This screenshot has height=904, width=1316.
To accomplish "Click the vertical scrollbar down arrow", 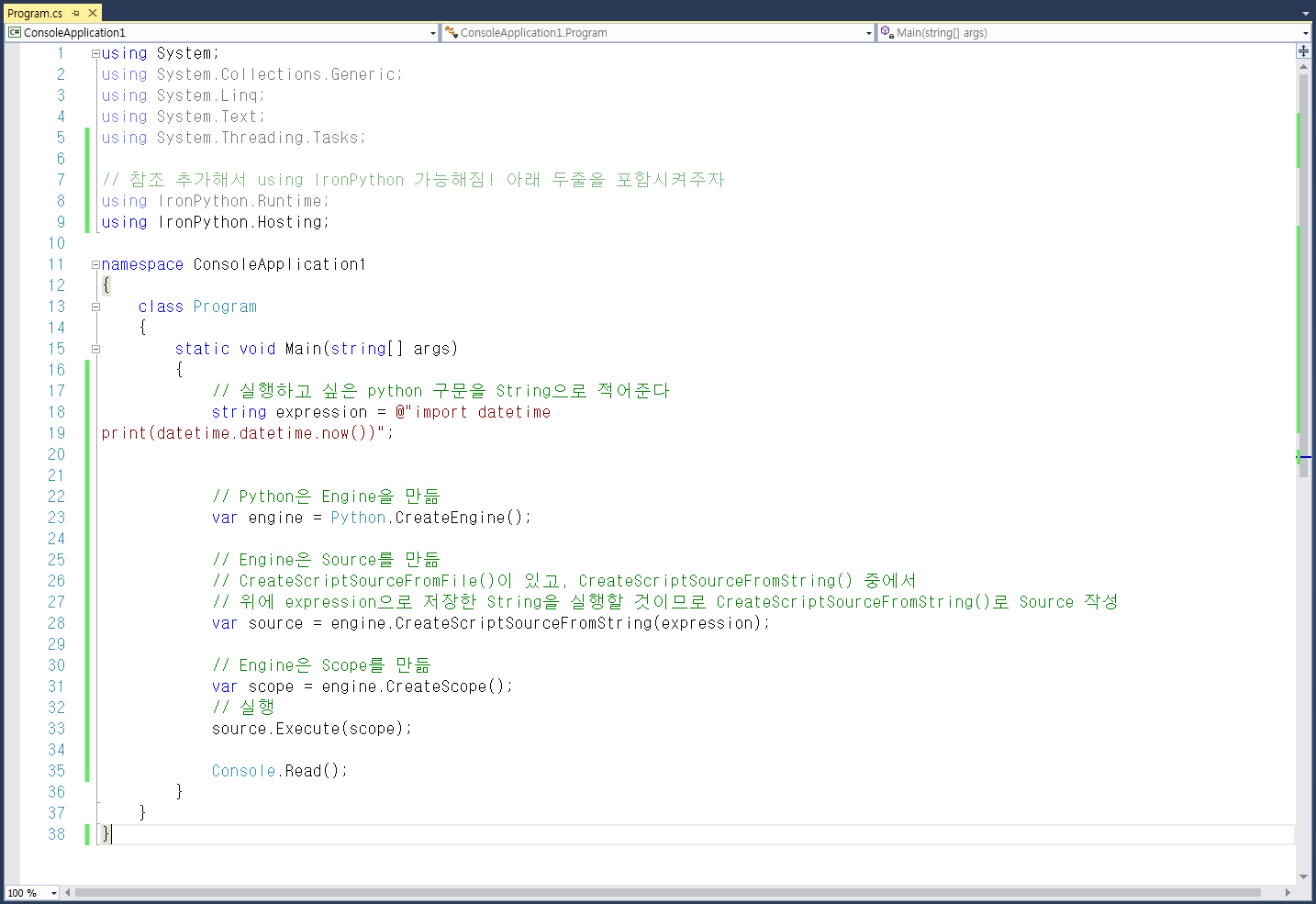I will click(x=1303, y=876).
